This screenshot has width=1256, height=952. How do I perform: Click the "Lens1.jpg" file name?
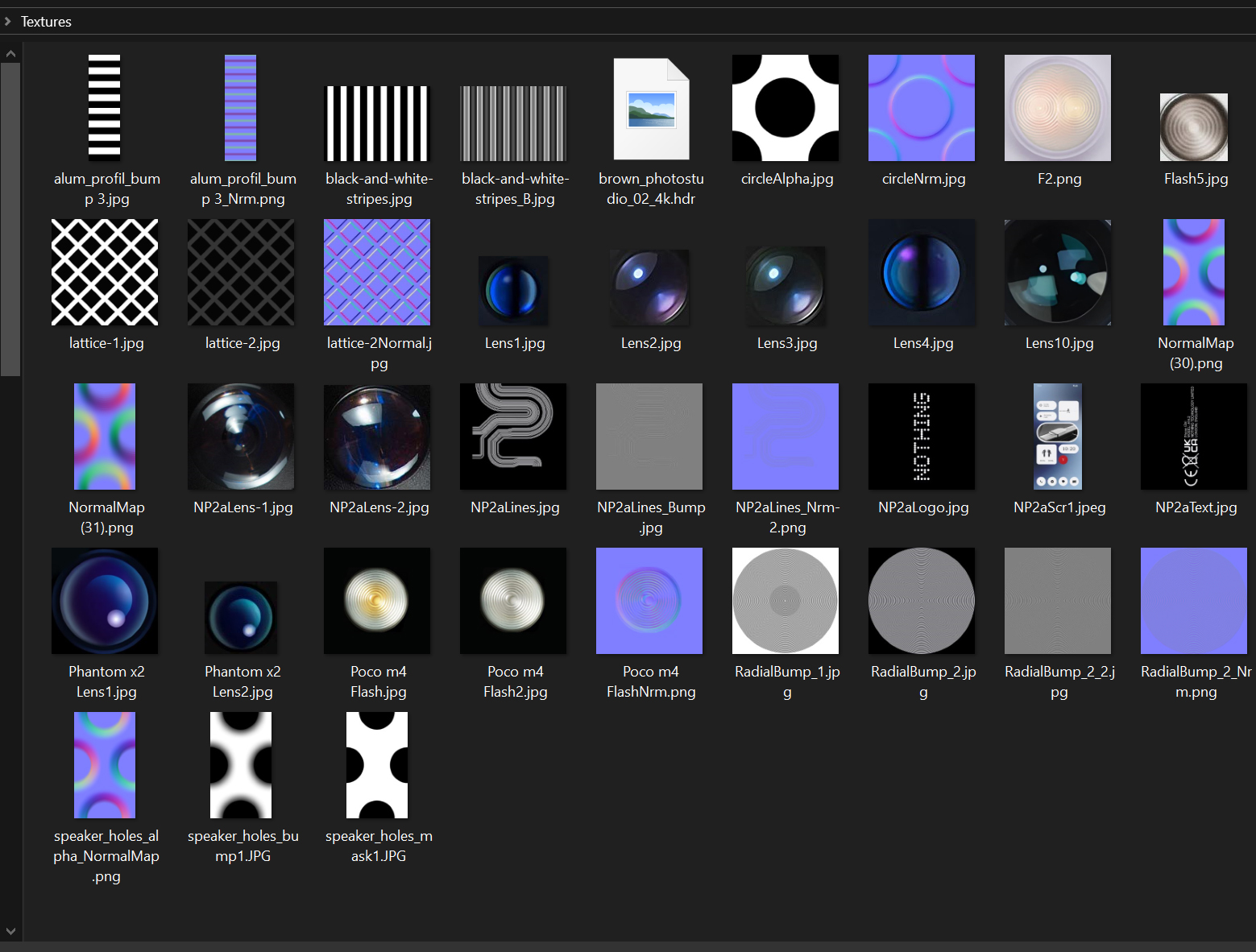click(515, 343)
